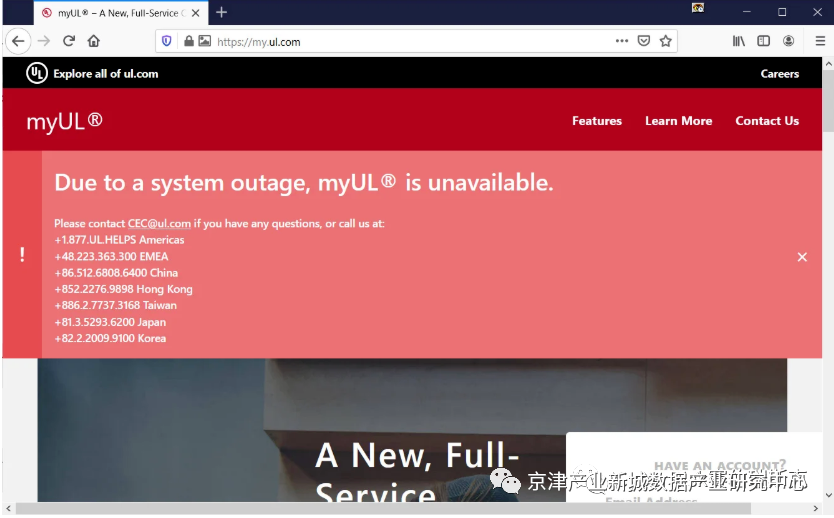Screen dimensions: 834x518
Task: Open the Features menu item
Action: click(597, 121)
